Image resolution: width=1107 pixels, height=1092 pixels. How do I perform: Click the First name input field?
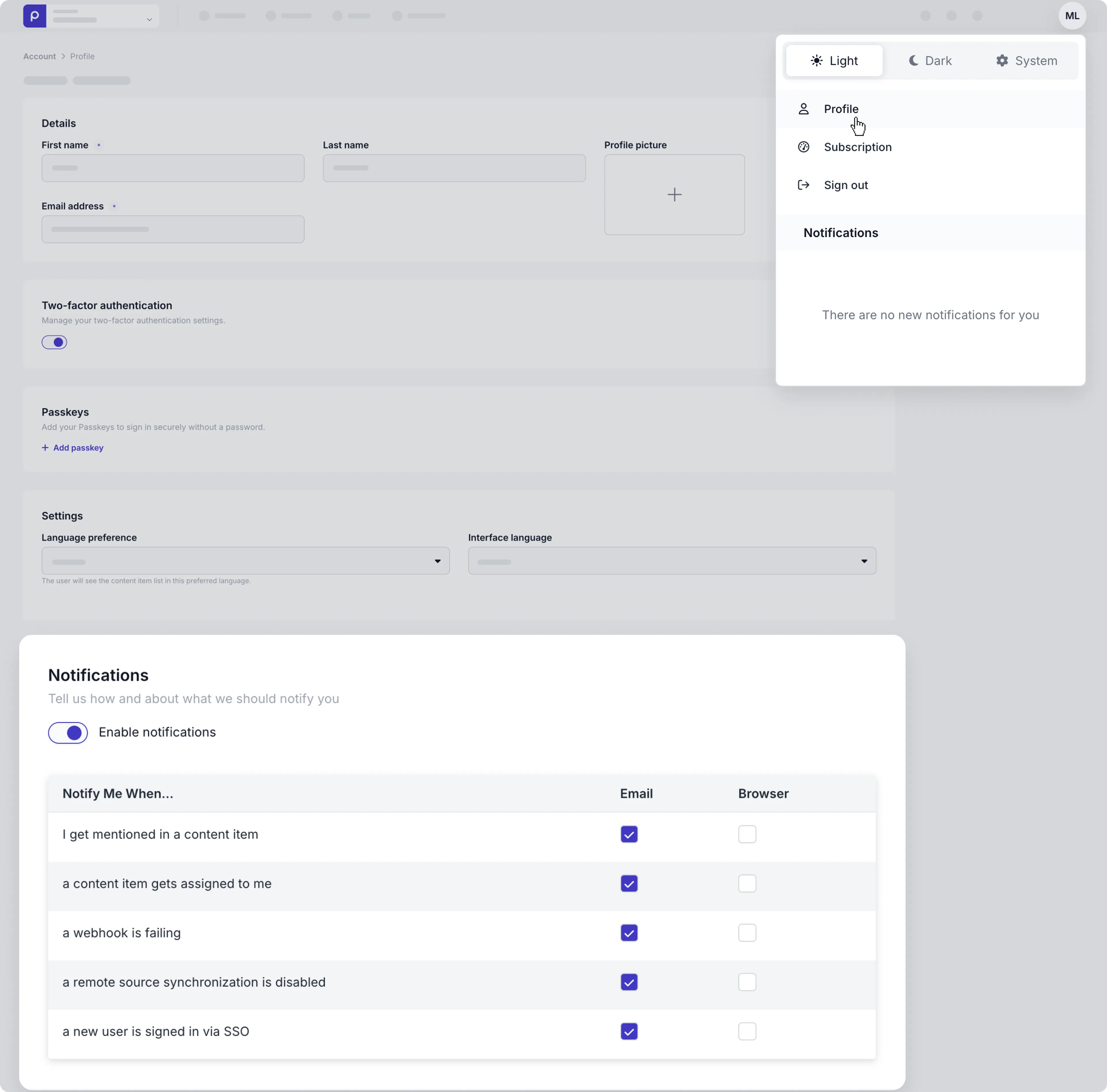172,167
